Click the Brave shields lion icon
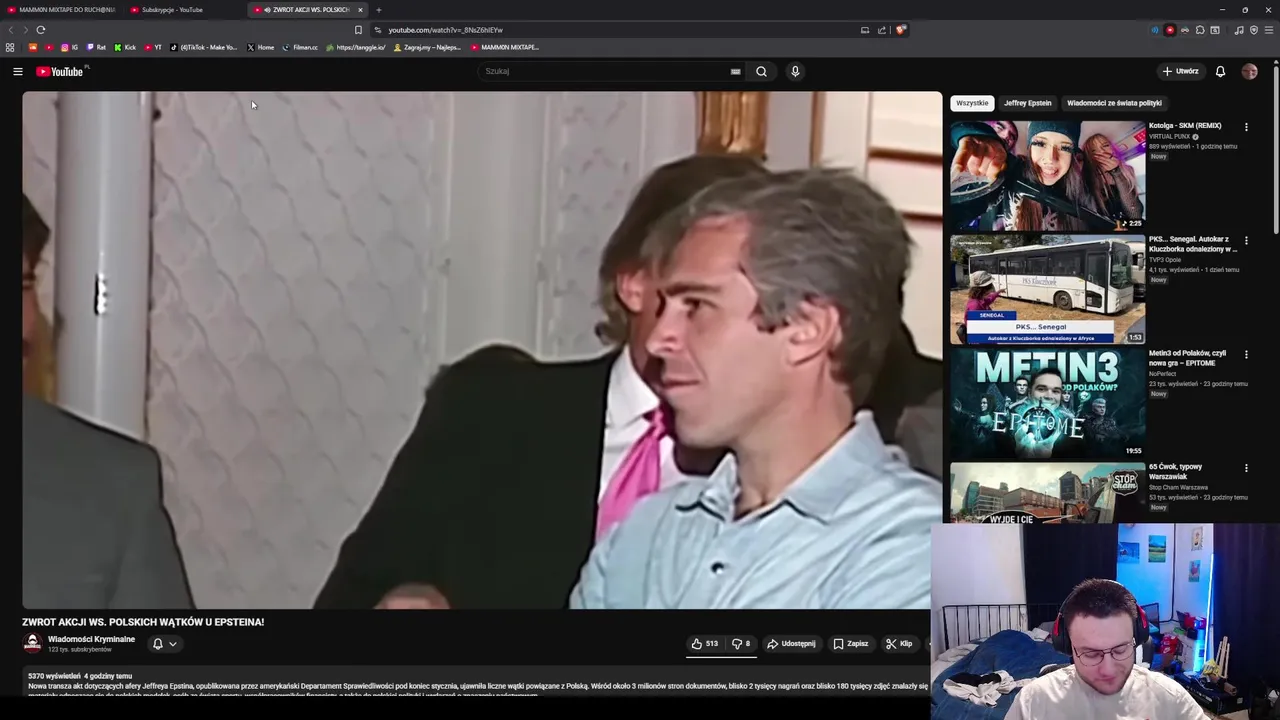 (901, 30)
